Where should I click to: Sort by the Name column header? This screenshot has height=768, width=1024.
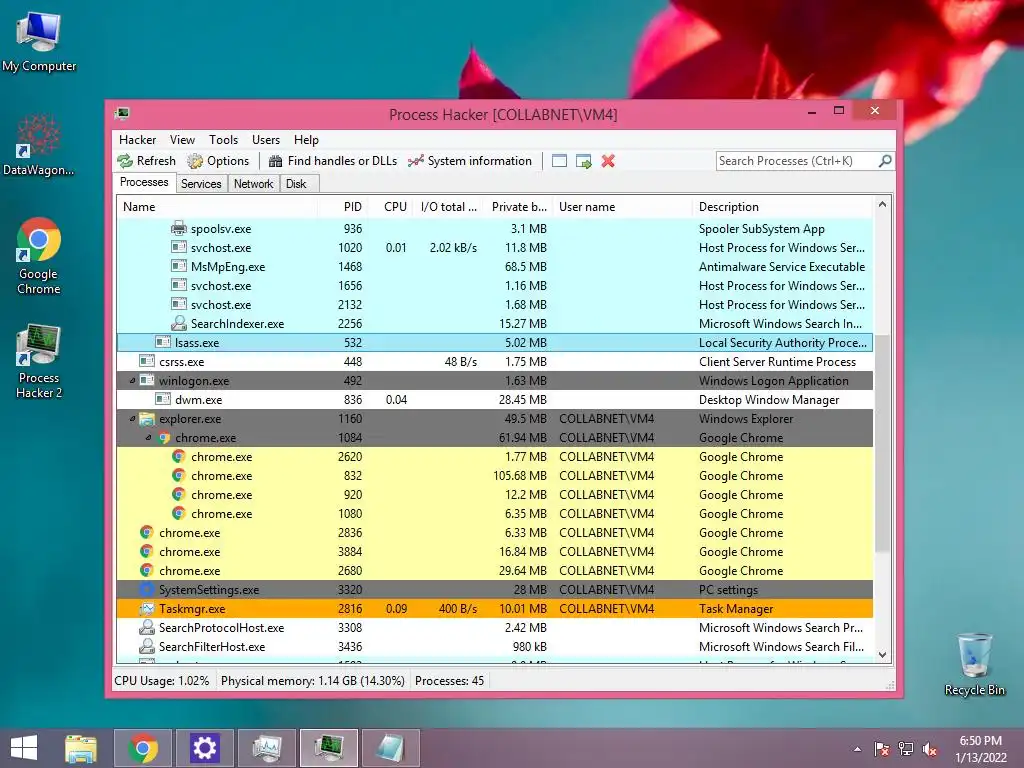point(217,207)
